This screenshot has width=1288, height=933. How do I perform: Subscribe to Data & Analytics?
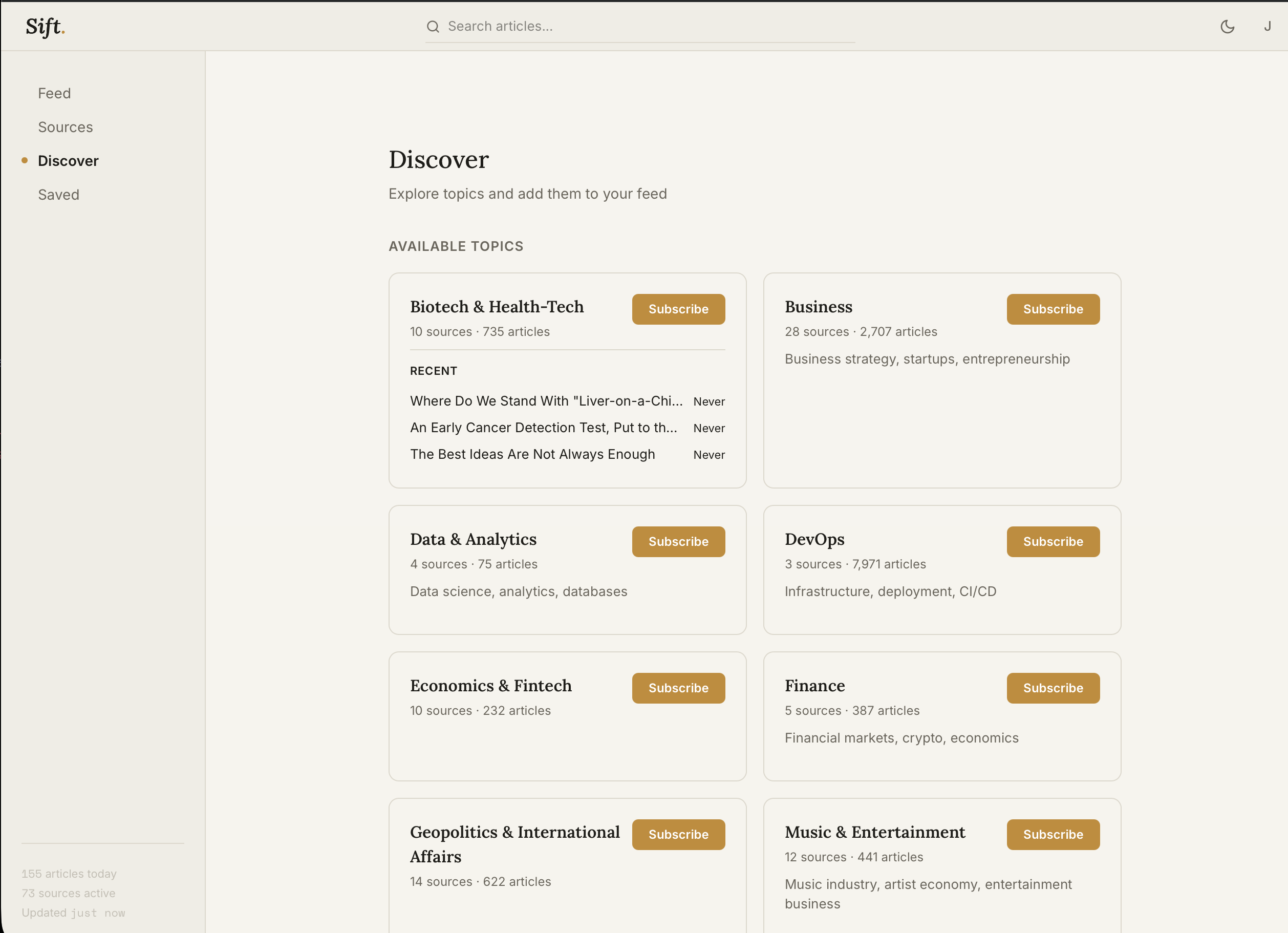pos(678,541)
